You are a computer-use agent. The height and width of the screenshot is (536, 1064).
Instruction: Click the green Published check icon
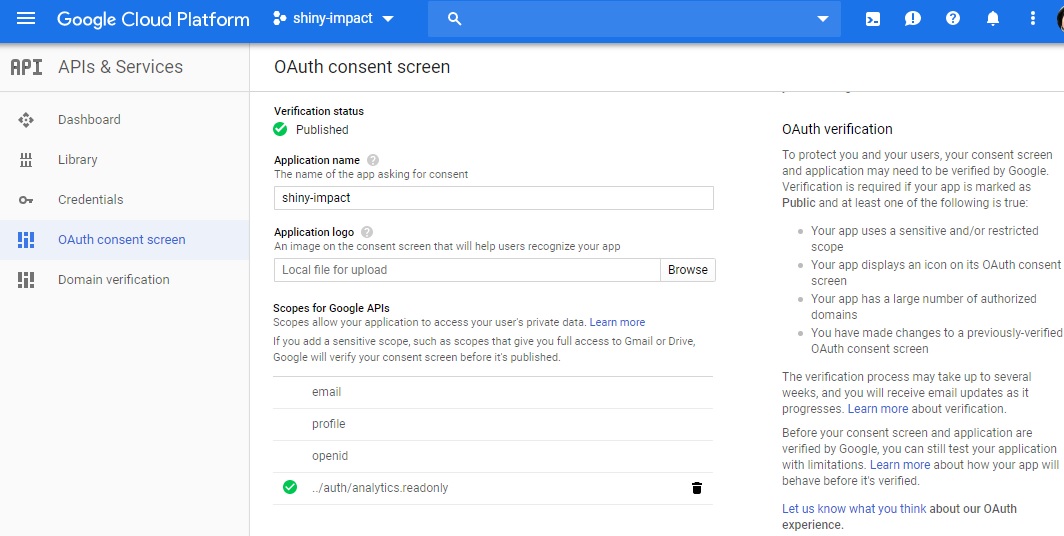click(x=280, y=129)
